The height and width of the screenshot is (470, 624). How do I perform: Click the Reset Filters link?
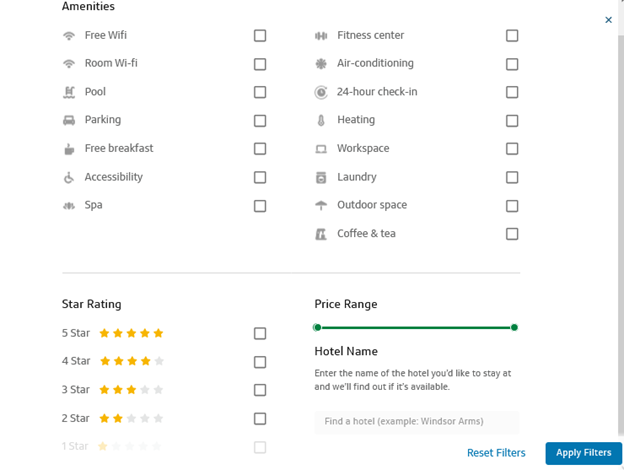click(496, 453)
